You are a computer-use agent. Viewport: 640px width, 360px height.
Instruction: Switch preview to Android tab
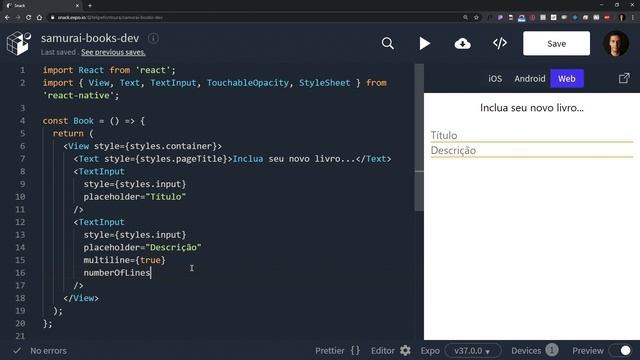pos(529,78)
